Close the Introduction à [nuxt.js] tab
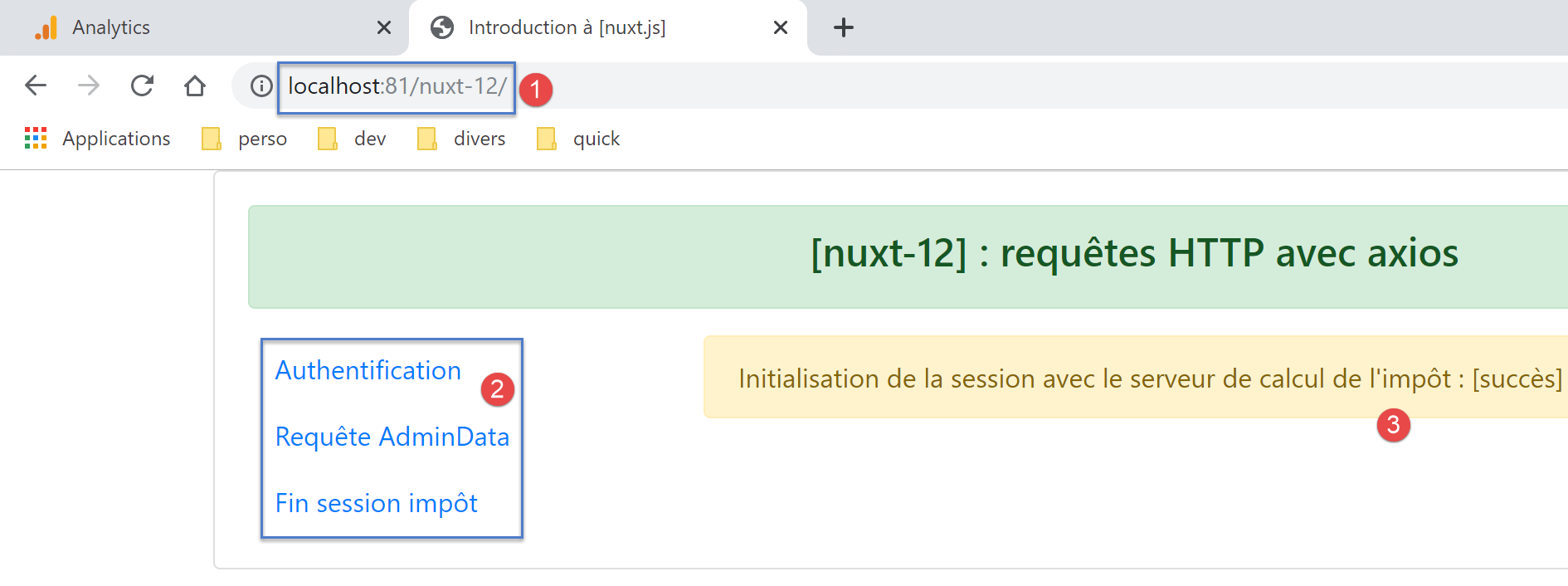The height and width of the screenshot is (586, 1568). click(780, 27)
